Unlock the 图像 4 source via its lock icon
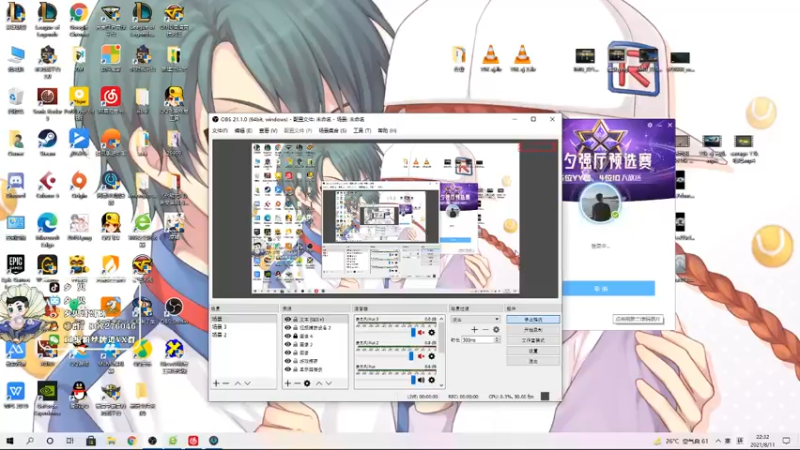 click(295, 336)
